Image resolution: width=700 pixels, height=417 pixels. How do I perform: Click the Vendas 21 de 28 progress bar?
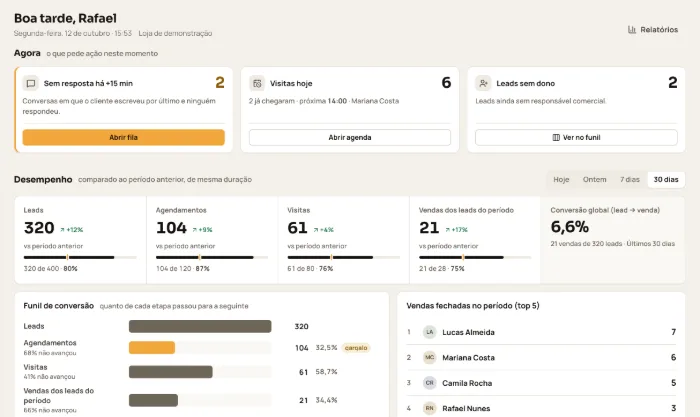475,258
